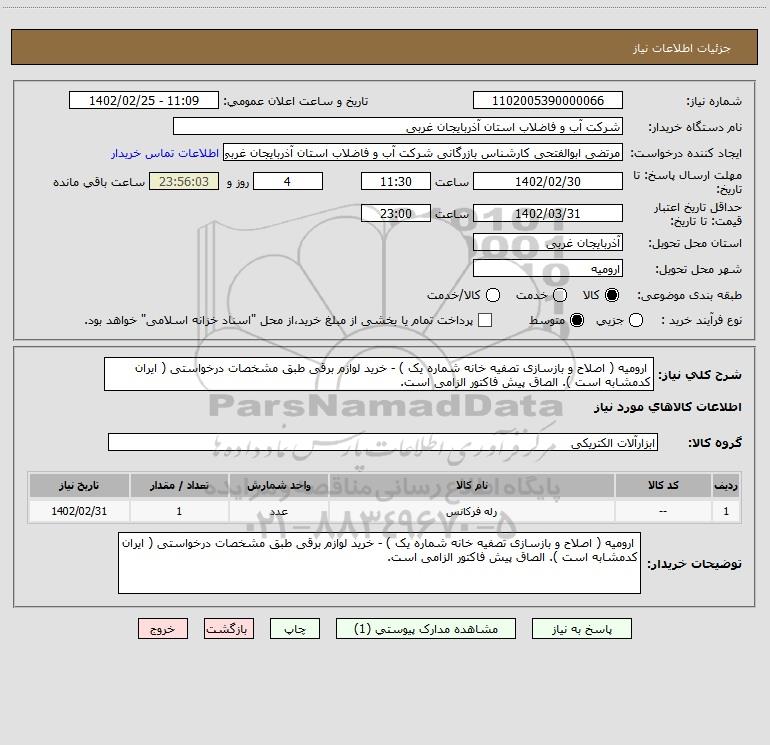Screen dimensions: 770x745
Task: Click پاسخ به نیاز button
Action: point(581,629)
